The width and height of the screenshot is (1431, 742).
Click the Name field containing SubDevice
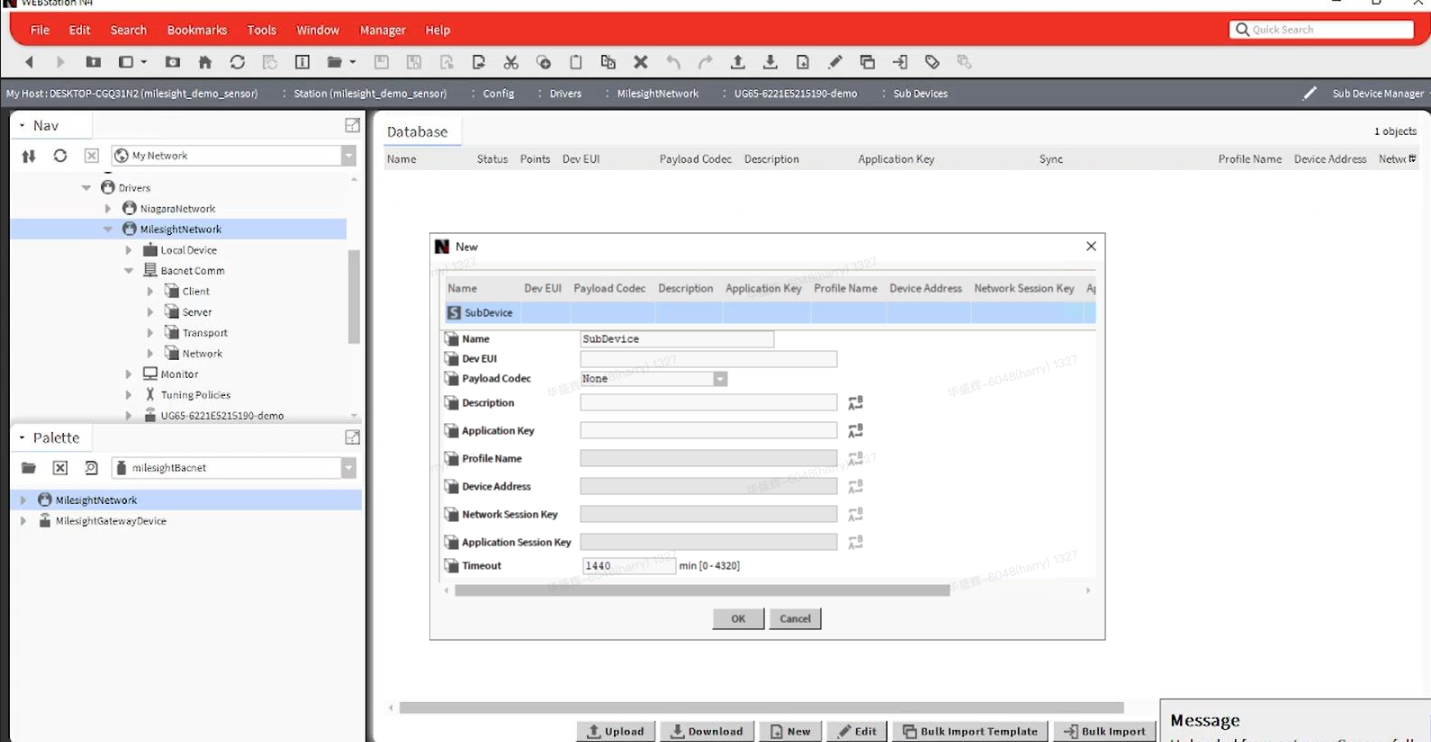[677, 339]
